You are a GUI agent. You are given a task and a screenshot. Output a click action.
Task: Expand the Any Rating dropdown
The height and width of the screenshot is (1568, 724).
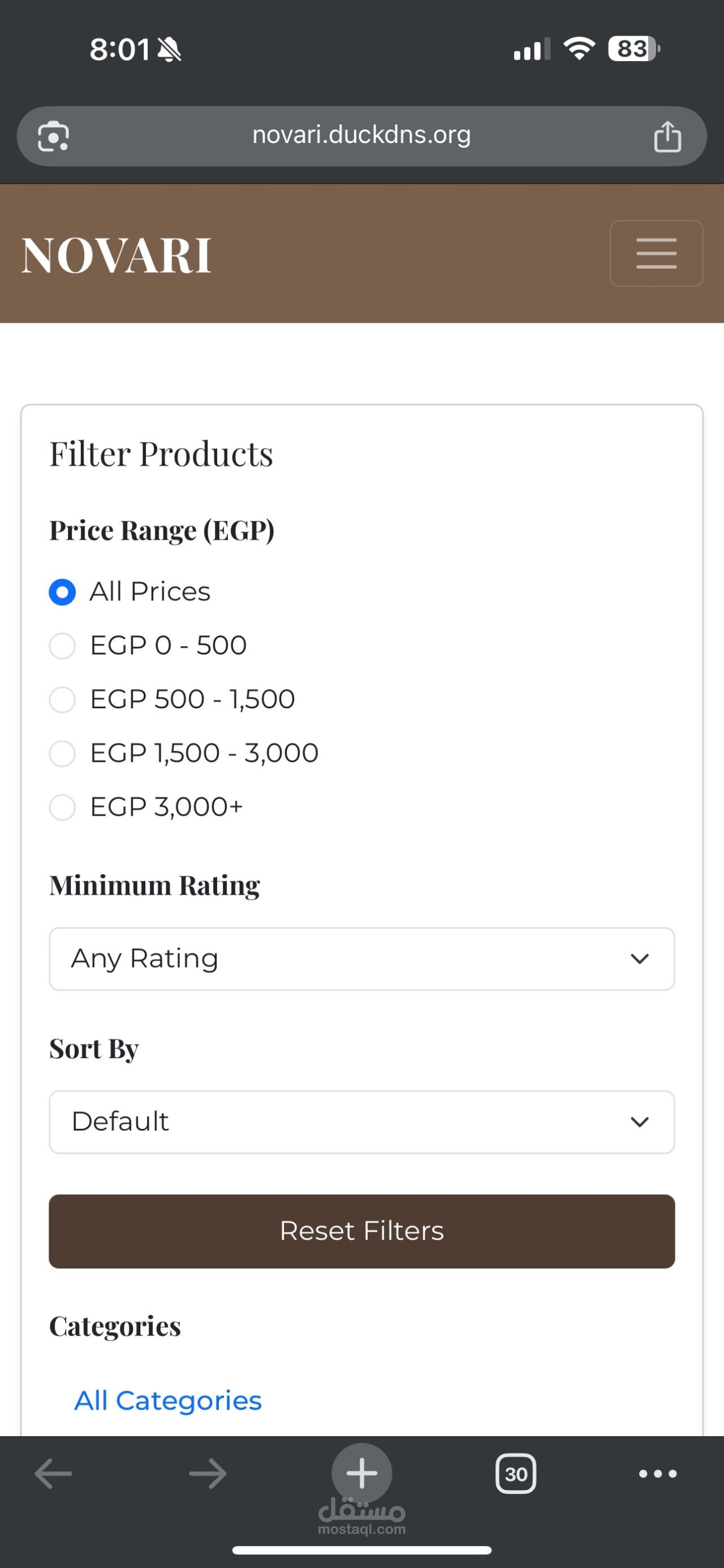pyautogui.click(x=361, y=959)
